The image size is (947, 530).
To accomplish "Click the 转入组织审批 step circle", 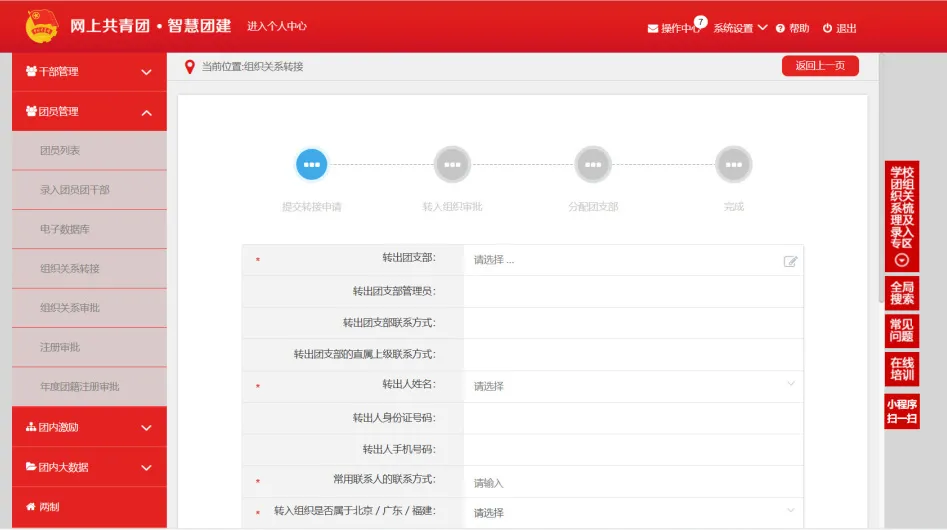I will [x=452, y=164].
